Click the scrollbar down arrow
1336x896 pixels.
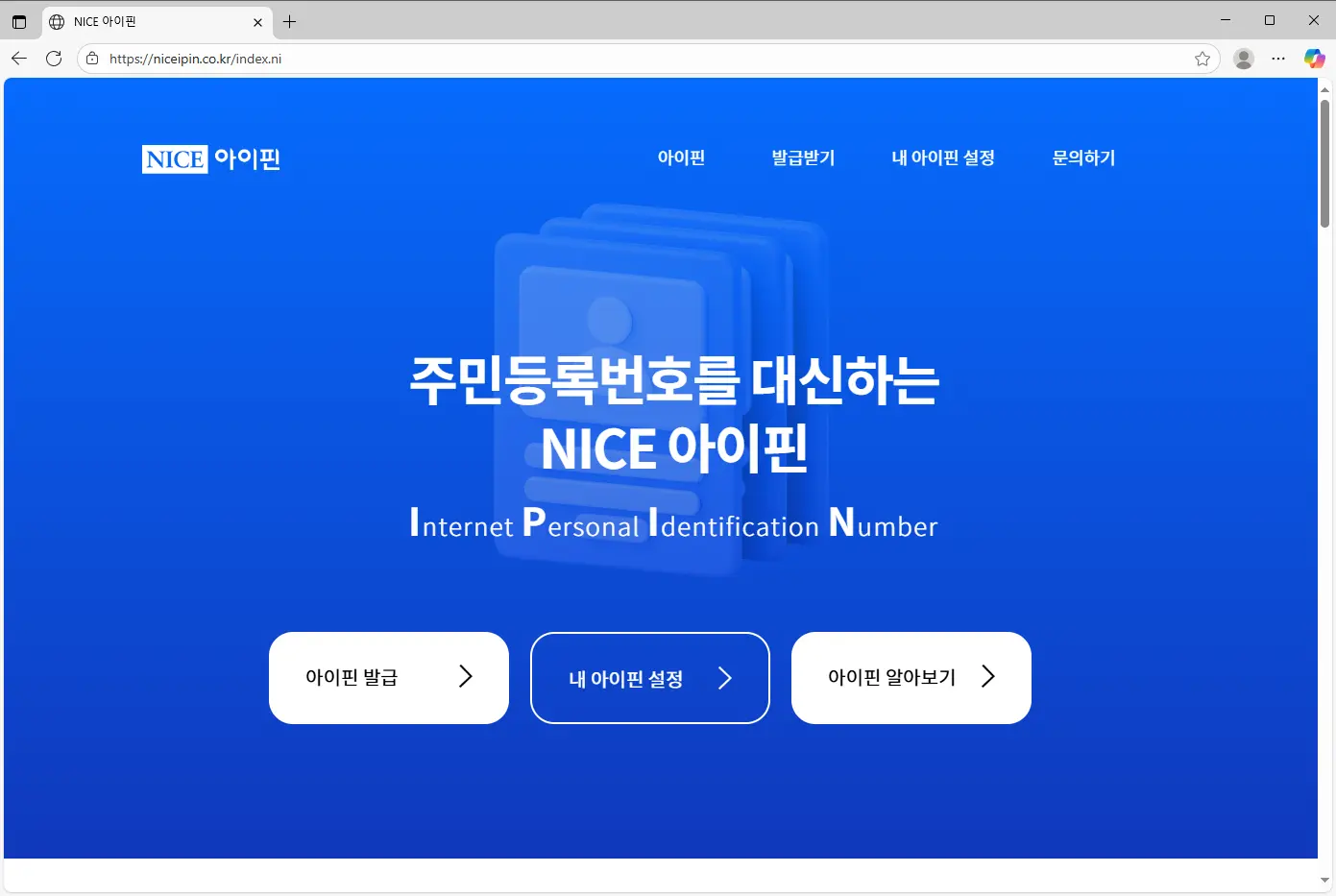[1324, 880]
